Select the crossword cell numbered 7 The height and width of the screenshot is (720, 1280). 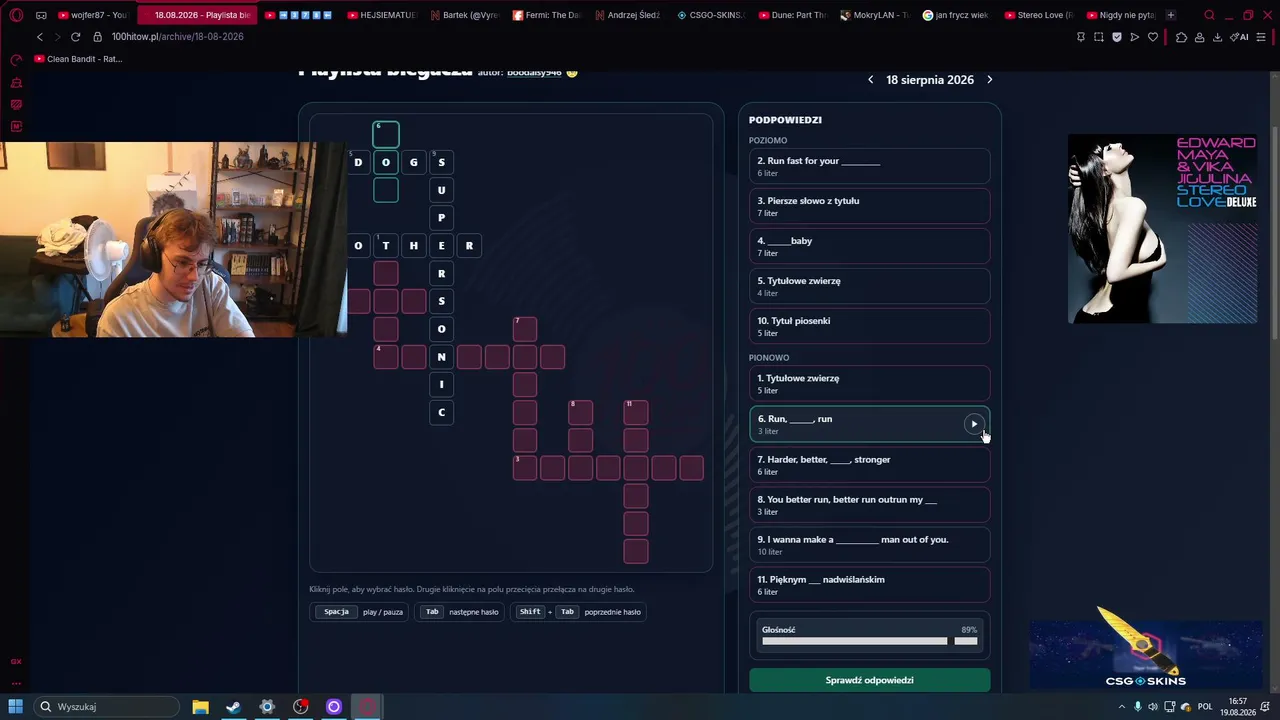click(x=525, y=329)
